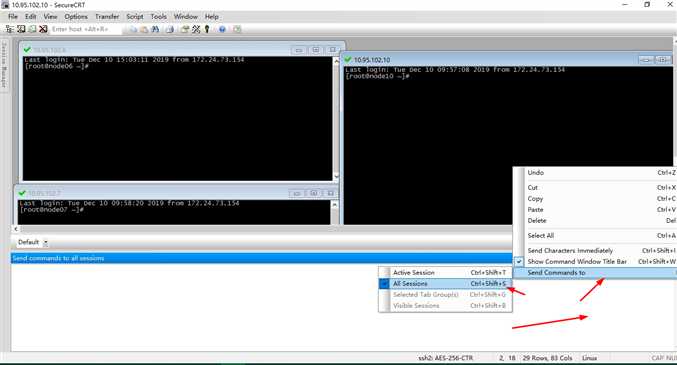Screen dimensions: 677x365
Task: Choose Delete in the context menu
Action: pyautogui.click(x=595, y=220)
